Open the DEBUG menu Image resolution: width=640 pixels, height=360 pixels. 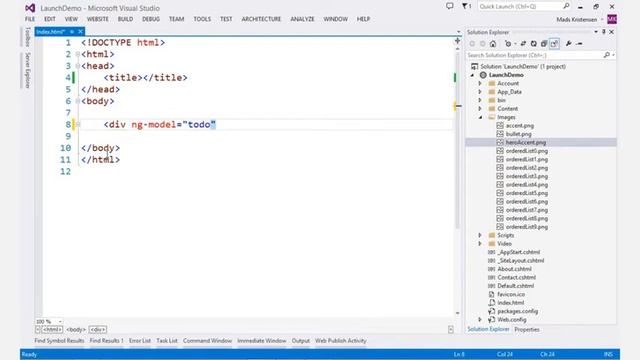[x=151, y=19]
